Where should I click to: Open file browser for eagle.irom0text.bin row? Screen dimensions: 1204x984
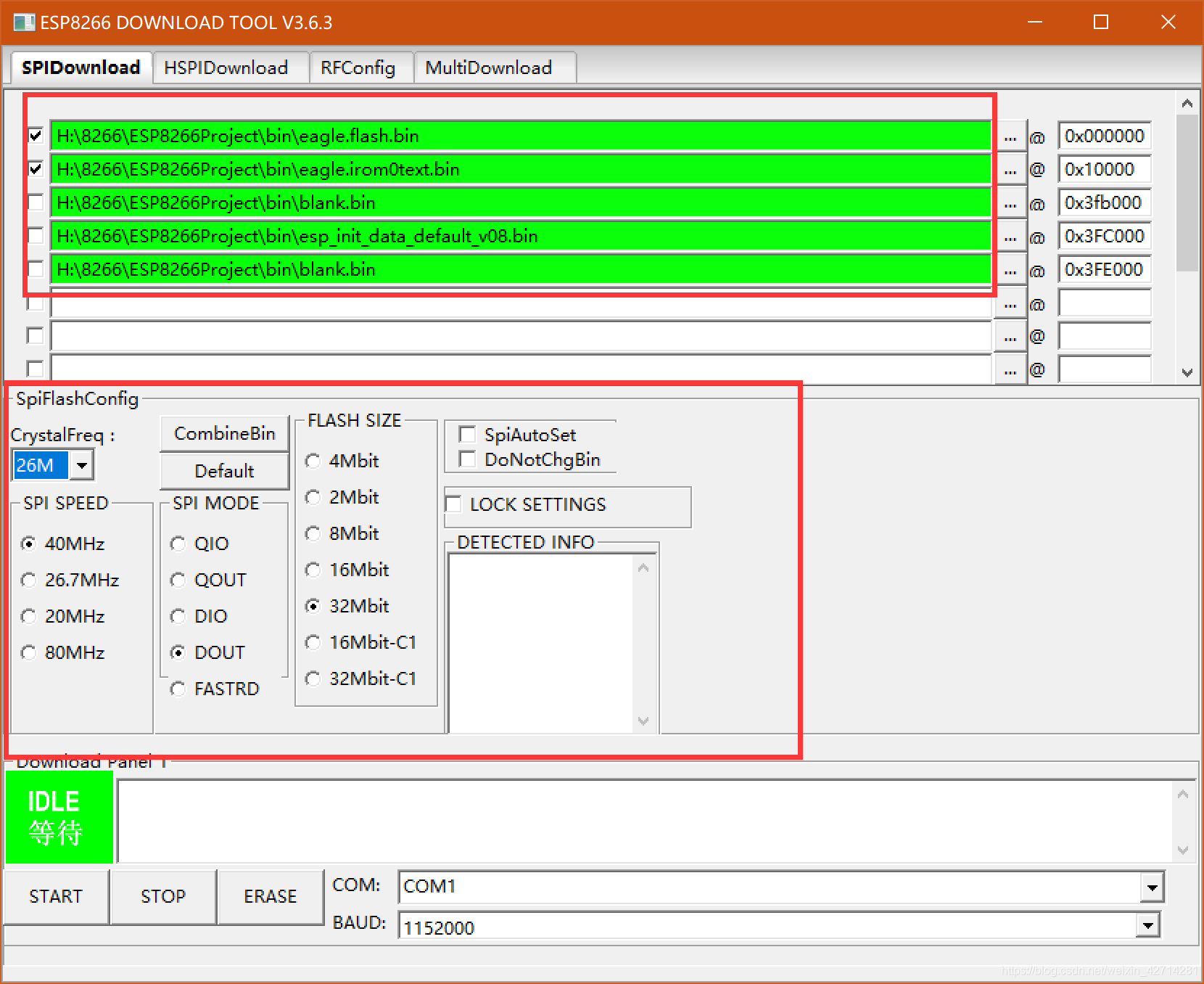pos(1010,169)
